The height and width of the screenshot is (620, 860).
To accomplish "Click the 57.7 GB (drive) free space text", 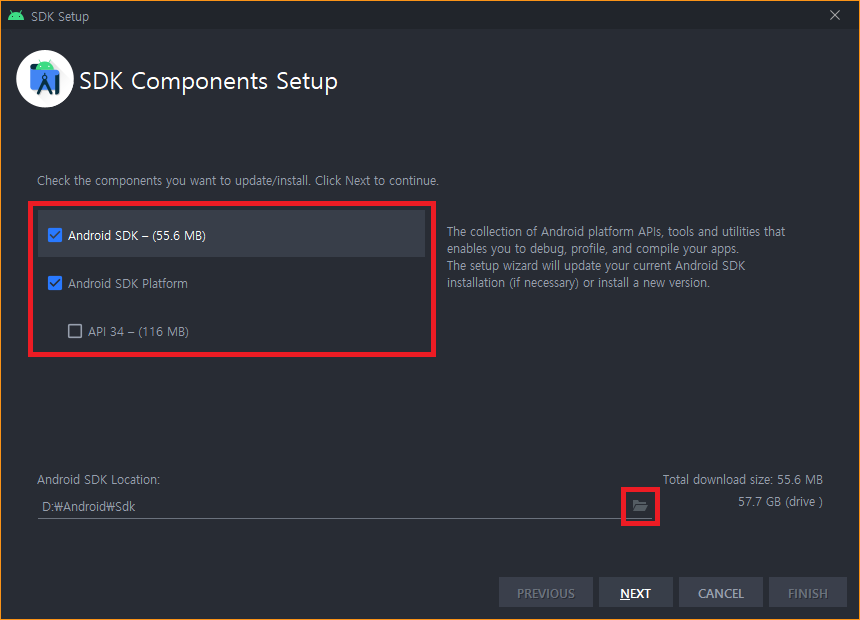I will pyautogui.click(x=780, y=501).
